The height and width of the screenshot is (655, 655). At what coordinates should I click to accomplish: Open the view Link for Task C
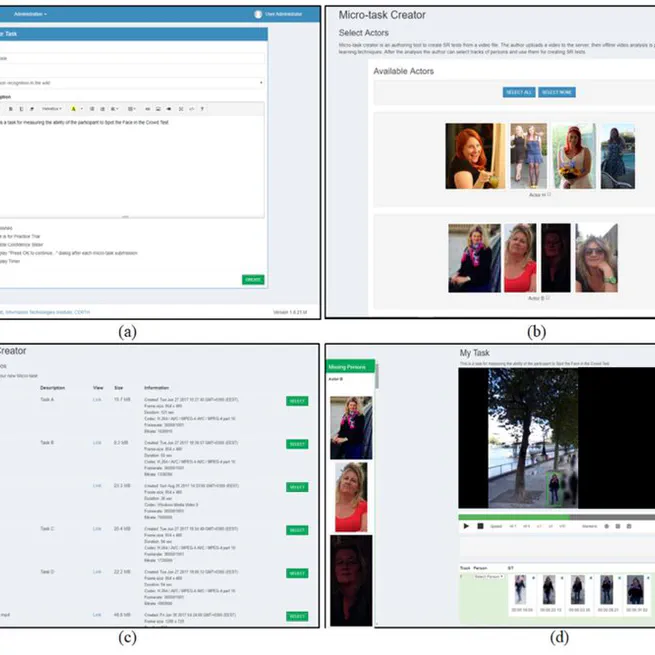(97, 529)
